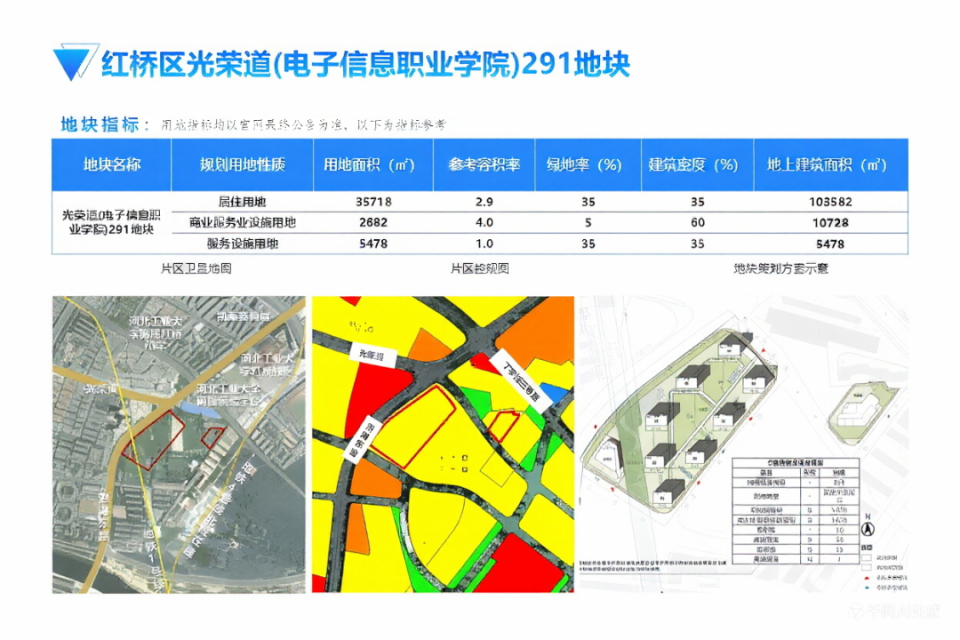This screenshot has width=960, height=640.
Task: Click the 商业服务业设施用地 table row
Action: [x=539, y=222]
